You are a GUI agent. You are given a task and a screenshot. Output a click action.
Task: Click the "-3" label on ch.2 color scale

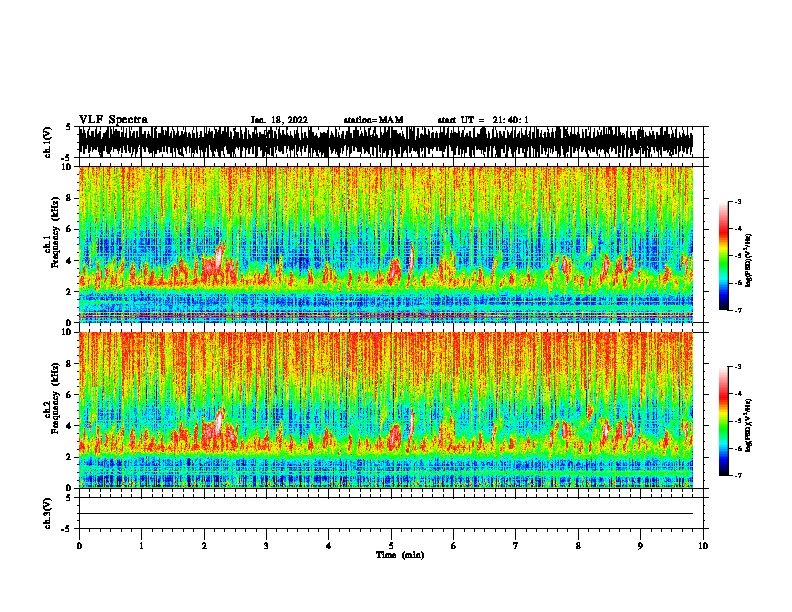pos(737,367)
